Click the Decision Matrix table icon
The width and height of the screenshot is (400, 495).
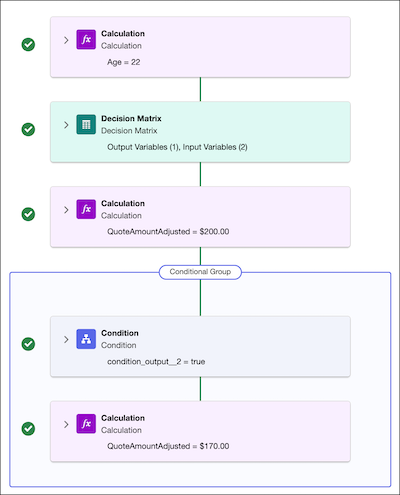point(86,125)
